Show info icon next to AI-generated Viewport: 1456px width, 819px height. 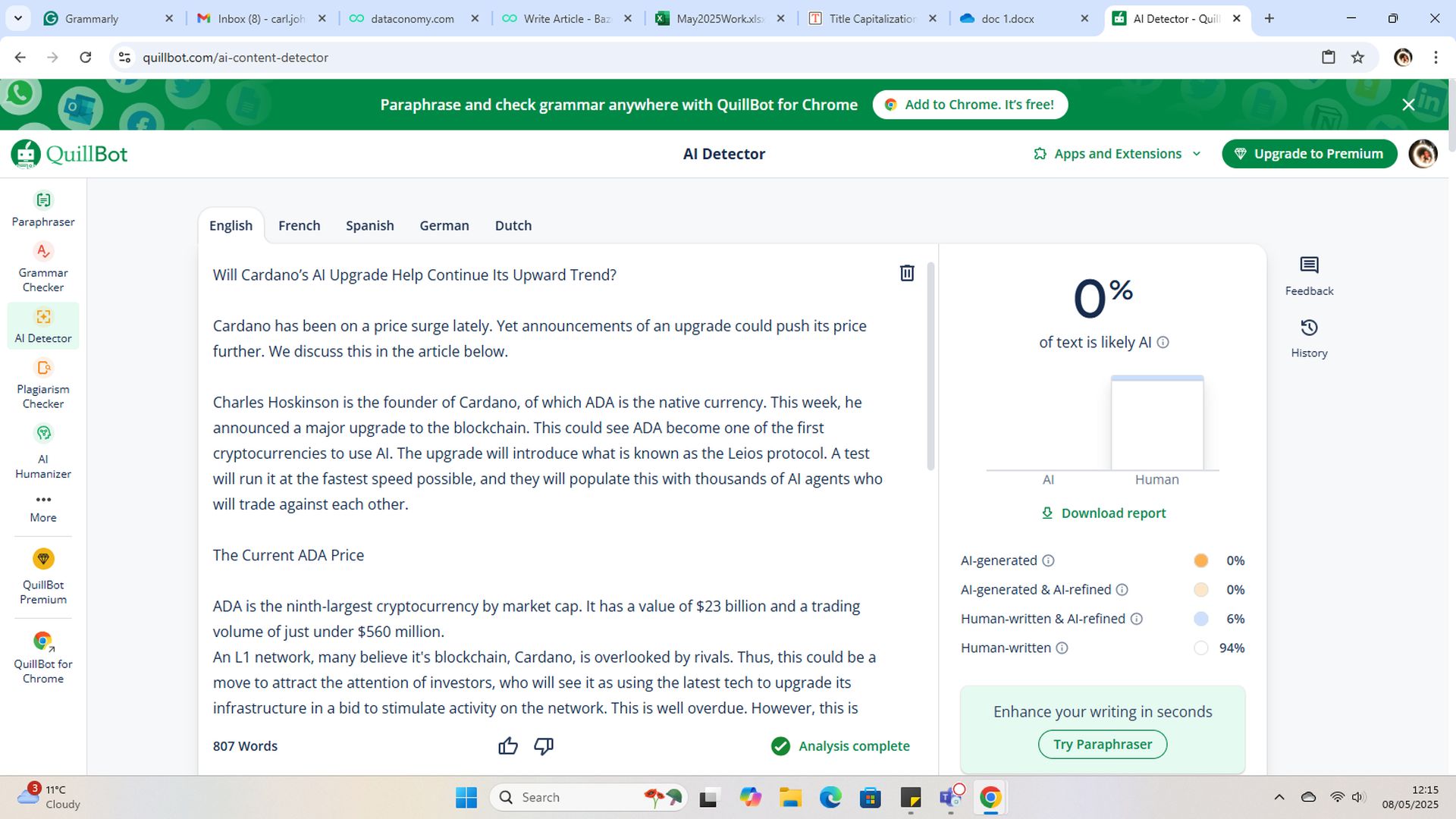pyautogui.click(x=1048, y=560)
